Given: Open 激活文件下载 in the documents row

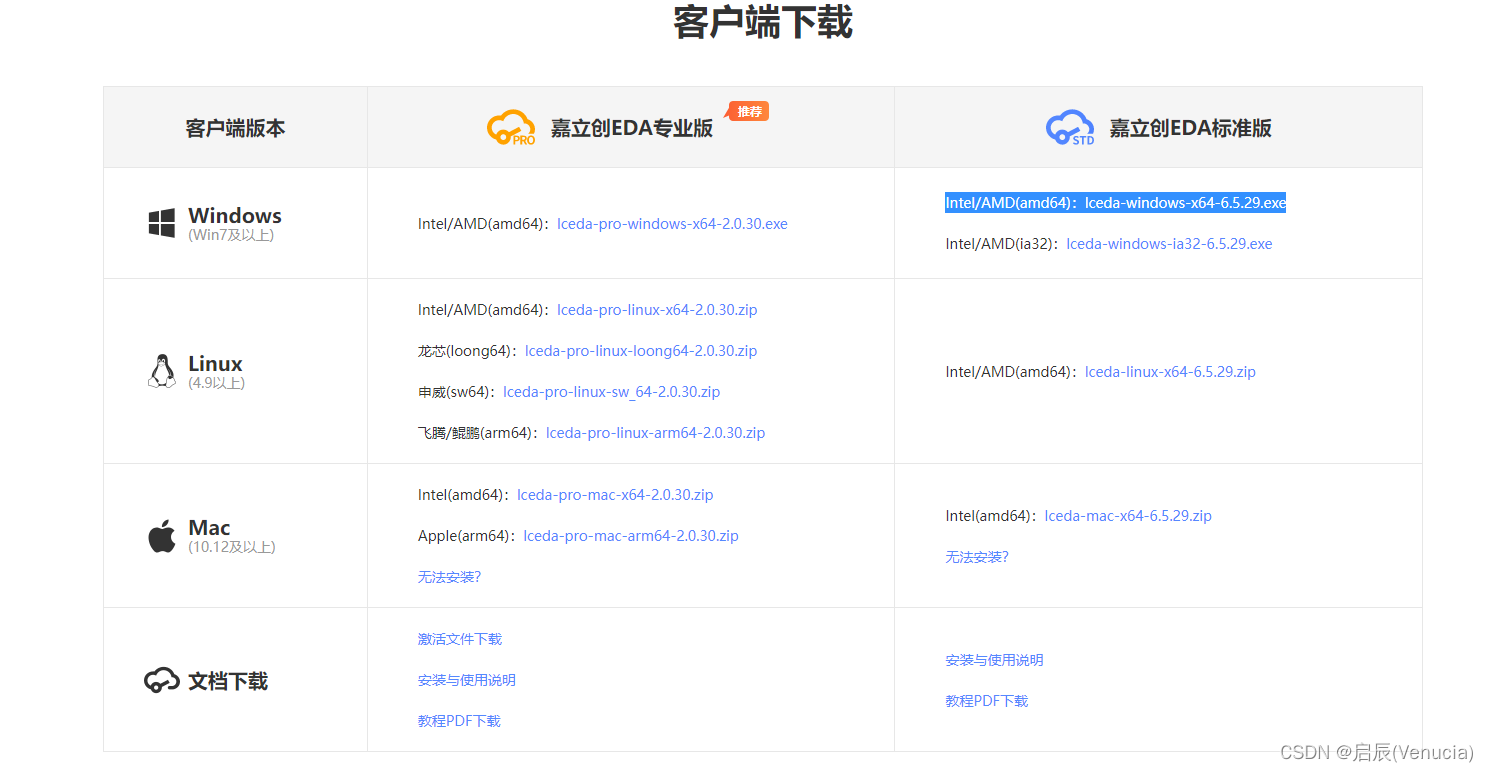Looking at the screenshot, I should click(459, 638).
